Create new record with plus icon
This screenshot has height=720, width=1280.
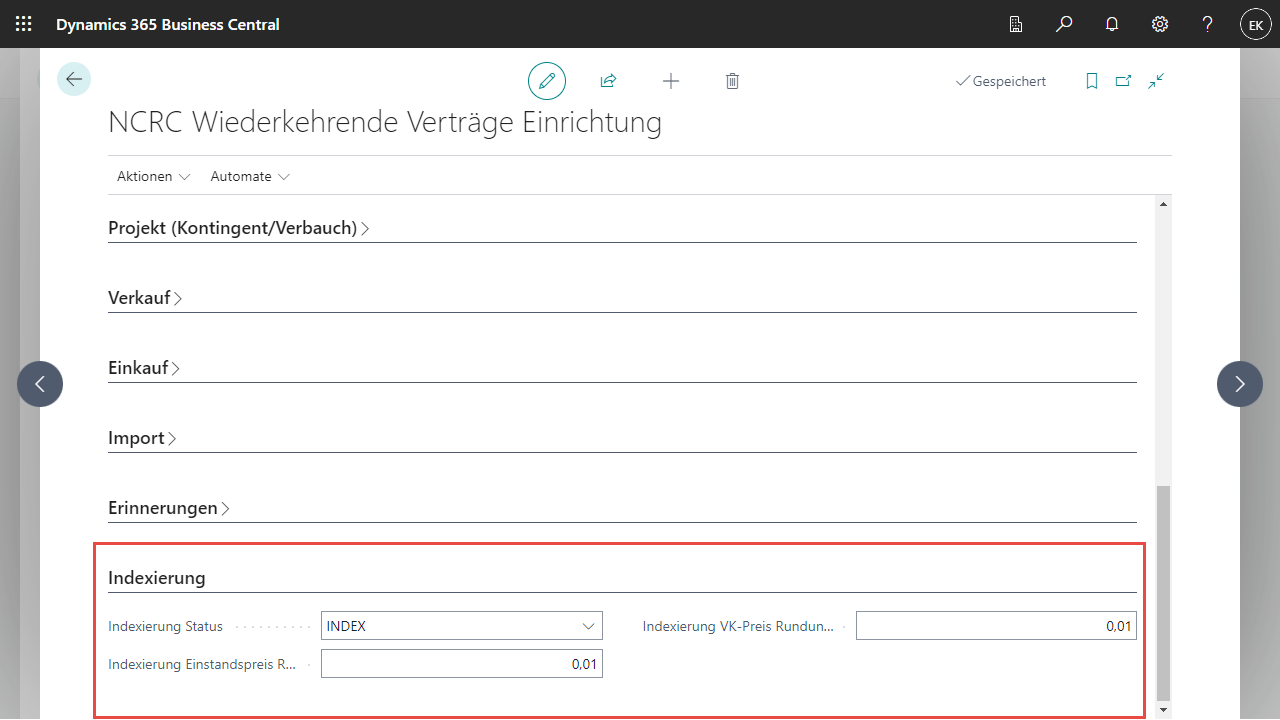(x=671, y=81)
